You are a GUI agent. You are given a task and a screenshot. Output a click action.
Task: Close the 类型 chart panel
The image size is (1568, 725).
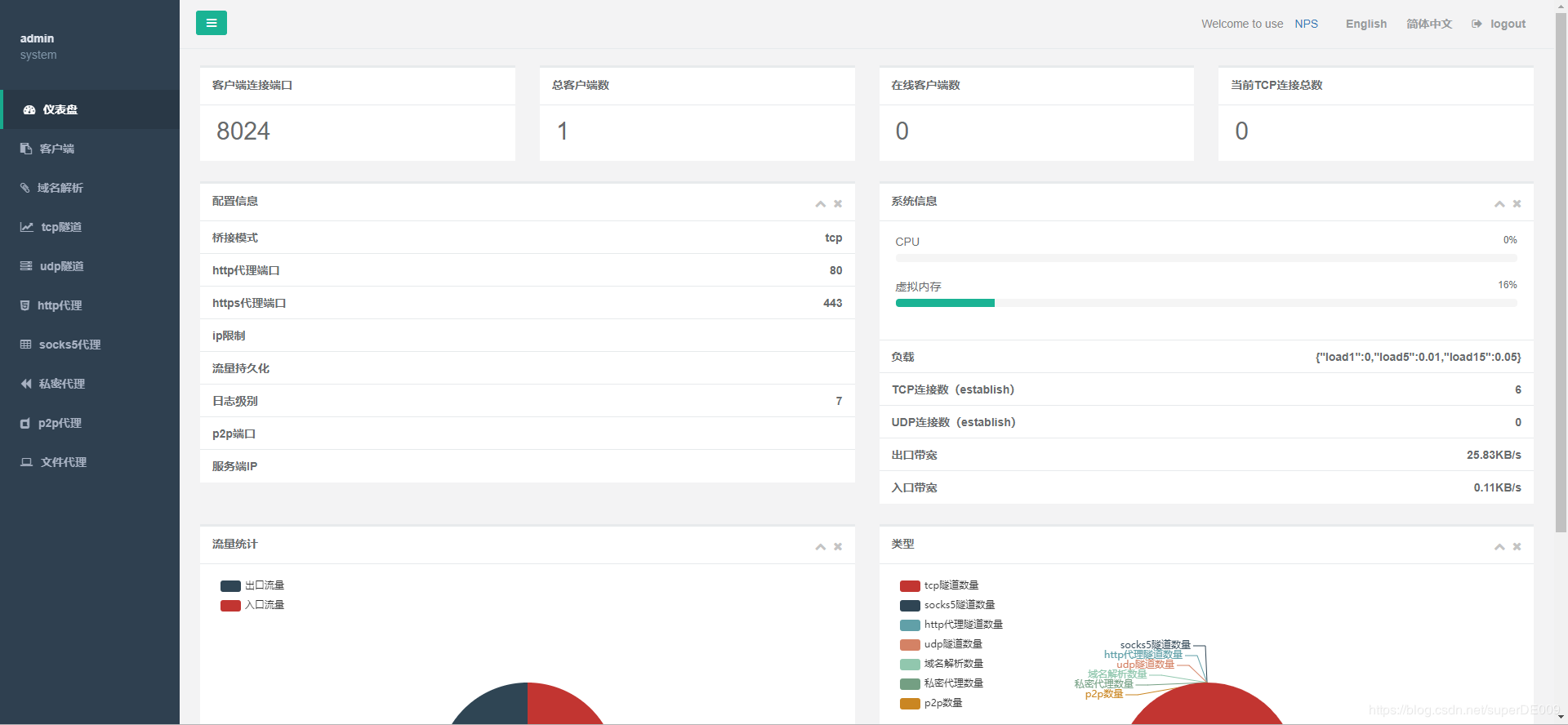click(1517, 547)
